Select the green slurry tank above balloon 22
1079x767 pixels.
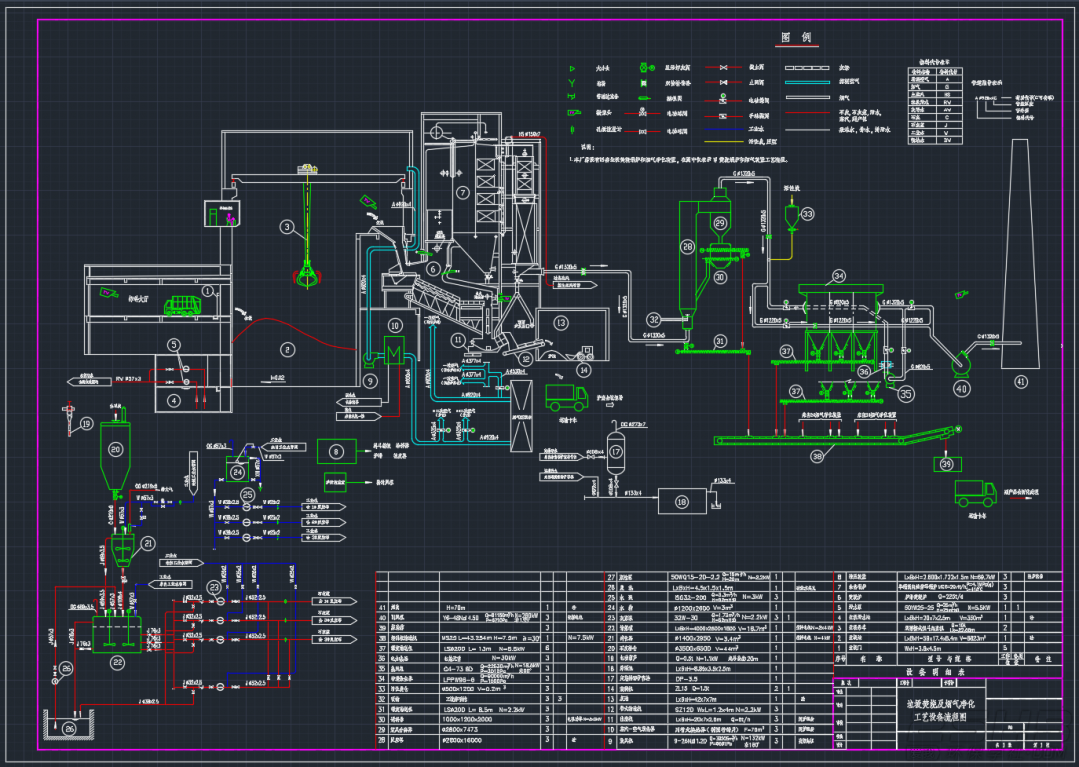tap(117, 633)
